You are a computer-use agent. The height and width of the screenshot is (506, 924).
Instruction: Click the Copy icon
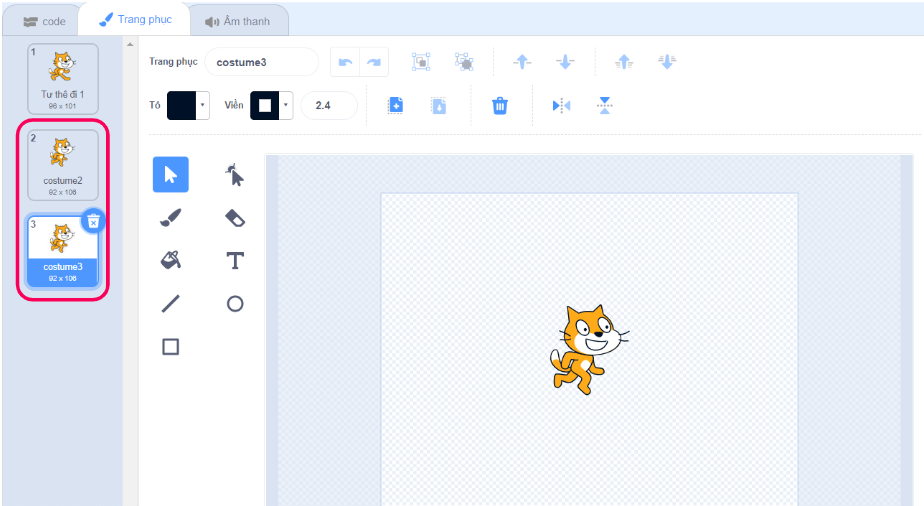395,105
